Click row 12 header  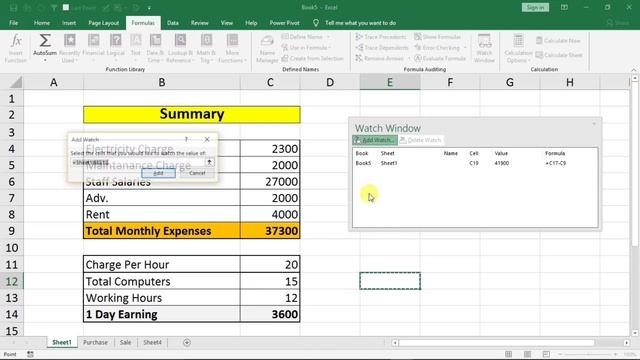click(12, 281)
